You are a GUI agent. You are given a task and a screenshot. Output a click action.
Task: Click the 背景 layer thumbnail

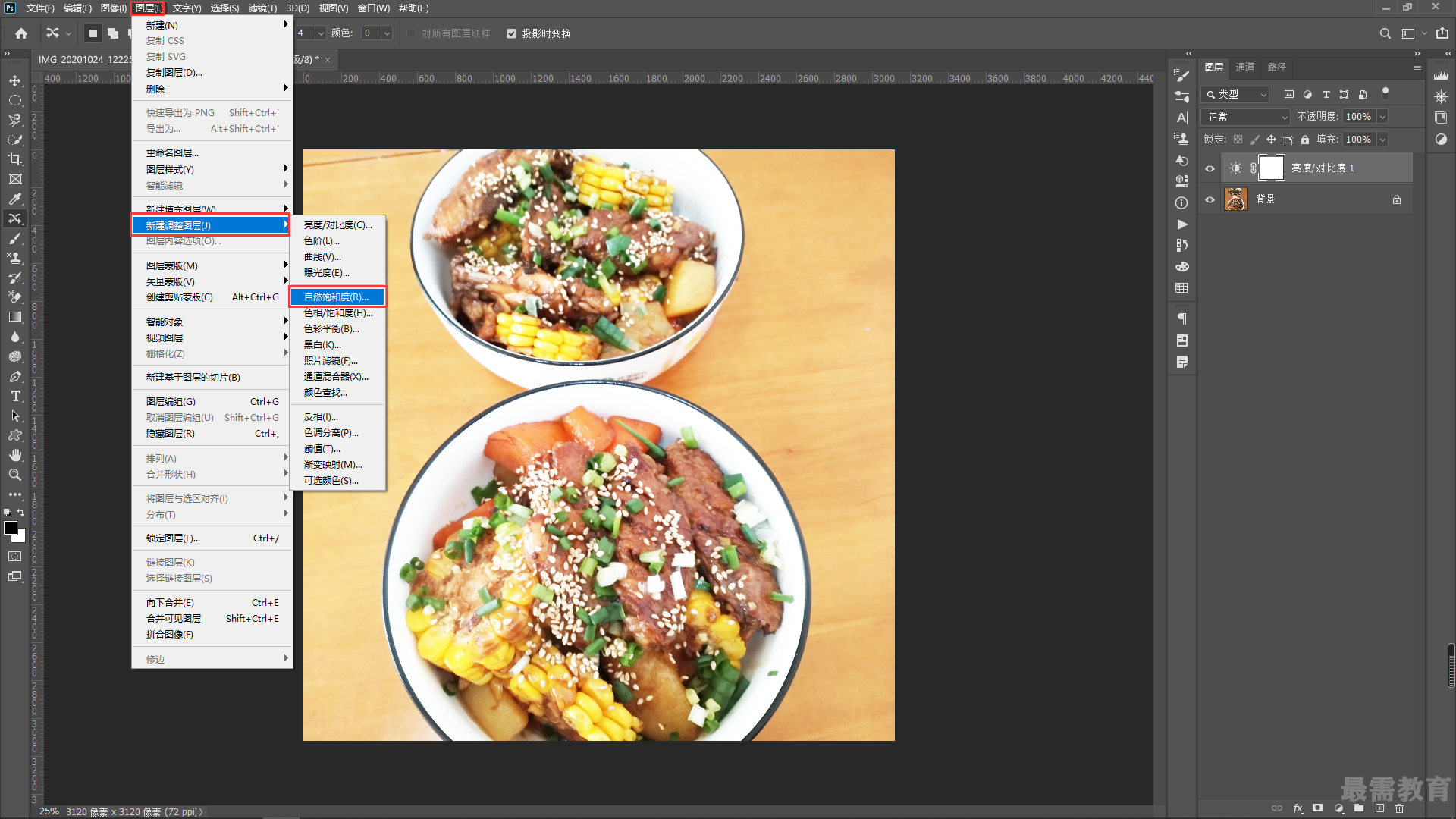[x=1236, y=199]
